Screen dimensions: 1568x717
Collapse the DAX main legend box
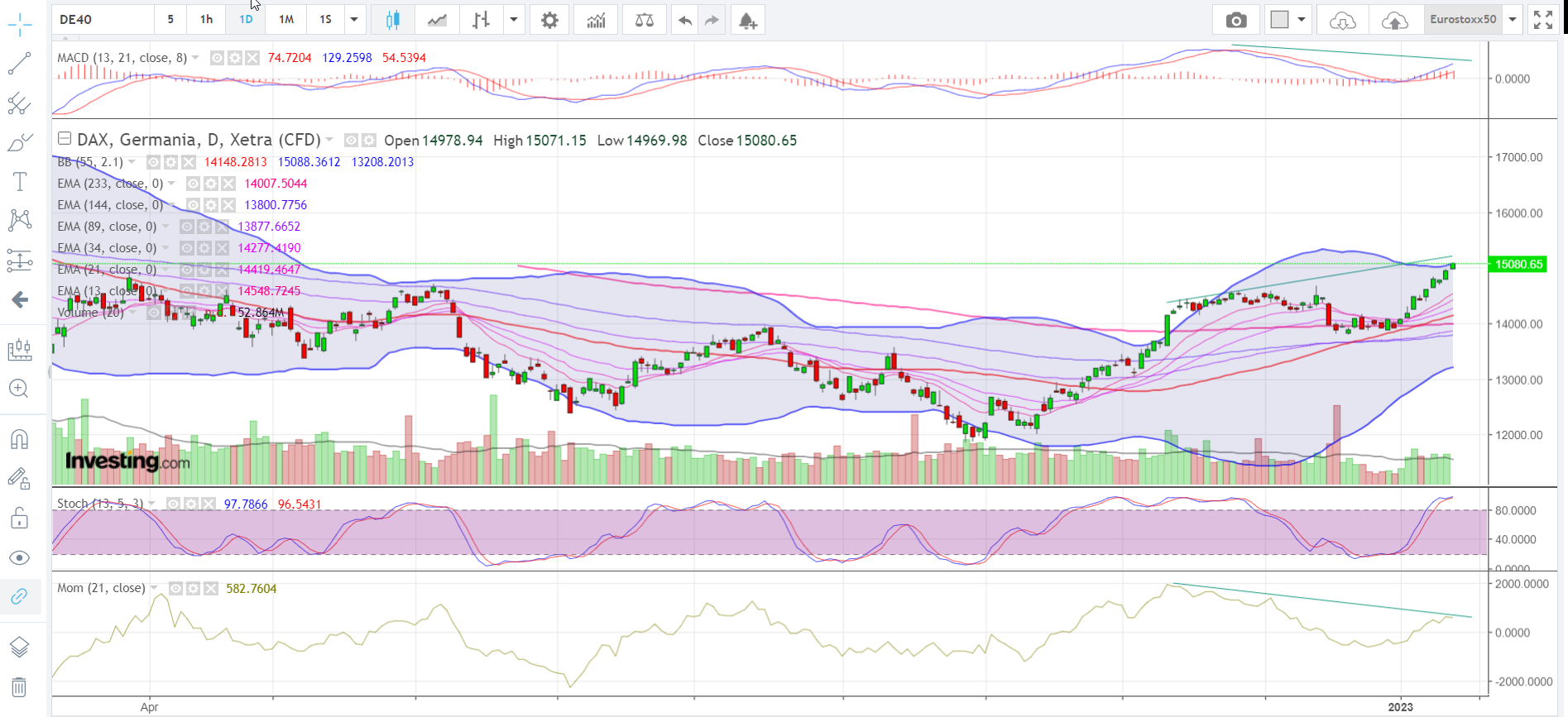(x=65, y=139)
